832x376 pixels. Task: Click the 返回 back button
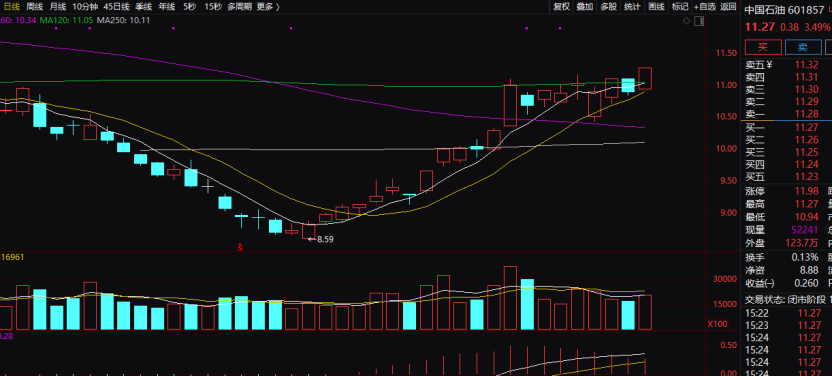pyautogui.click(x=729, y=6)
